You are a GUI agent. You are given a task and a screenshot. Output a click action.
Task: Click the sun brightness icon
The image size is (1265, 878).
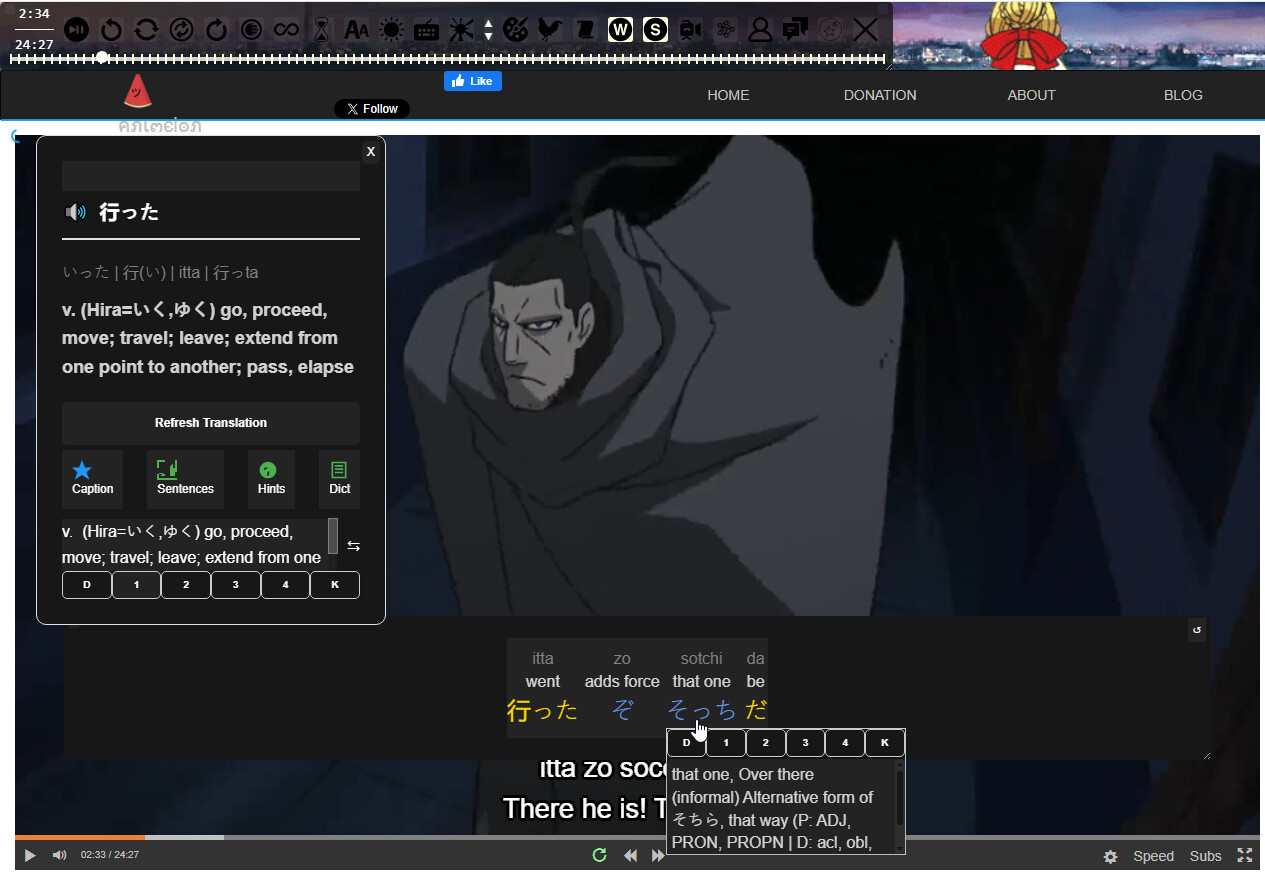(x=391, y=30)
